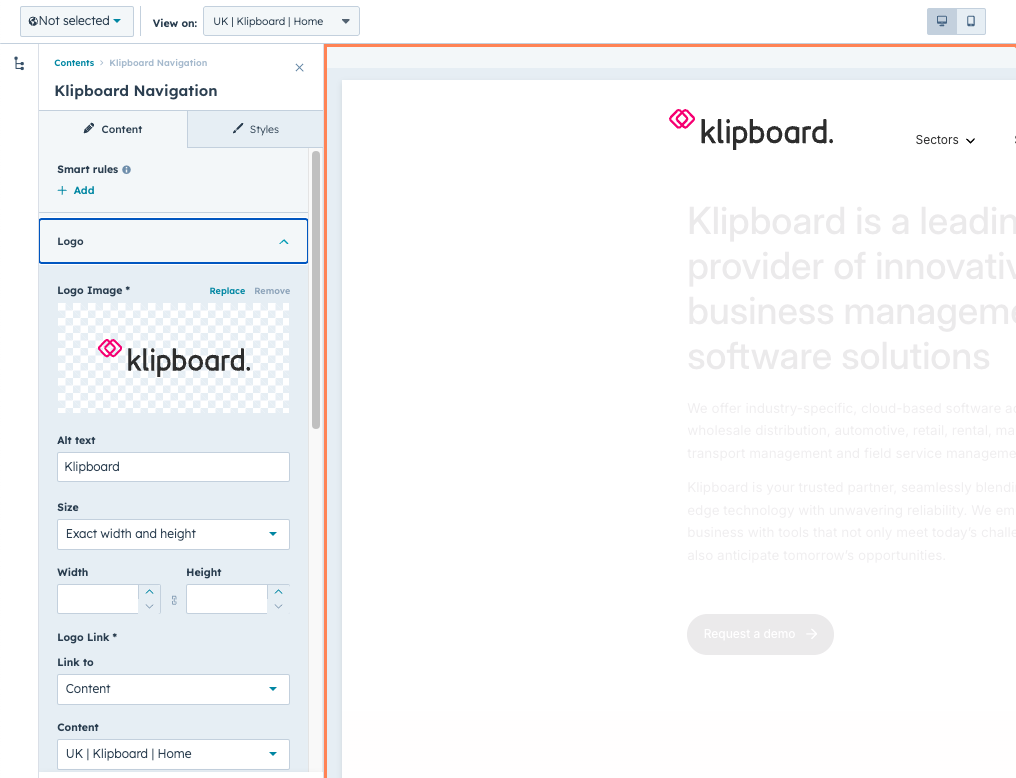This screenshot has width=1016, height=778.
Task: Click Request a demo button
Action: pyautogui.click(x=760, y=634)
